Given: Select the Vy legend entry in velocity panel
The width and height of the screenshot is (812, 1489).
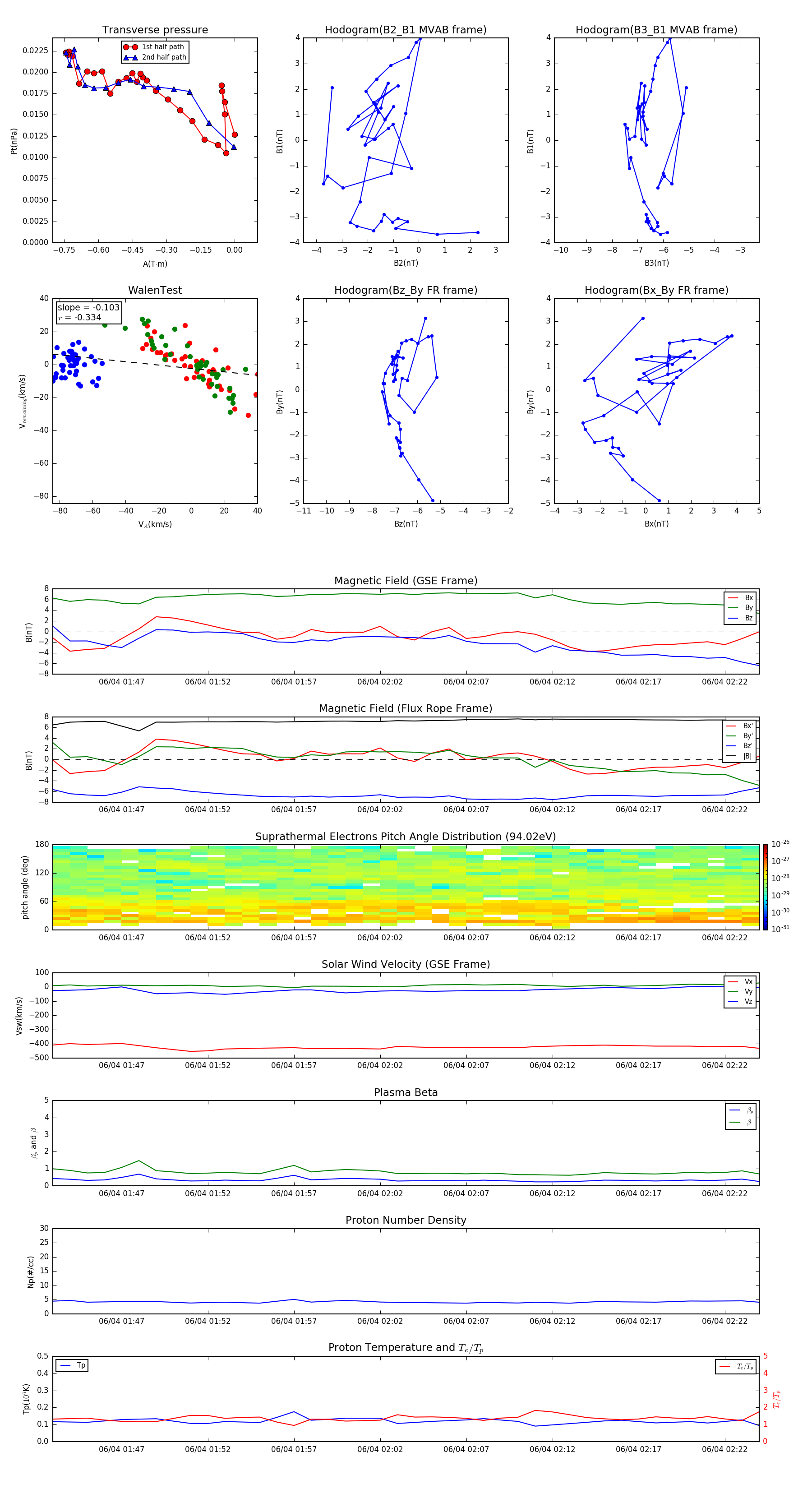Looking at the screenshot, I should point(740,991).
